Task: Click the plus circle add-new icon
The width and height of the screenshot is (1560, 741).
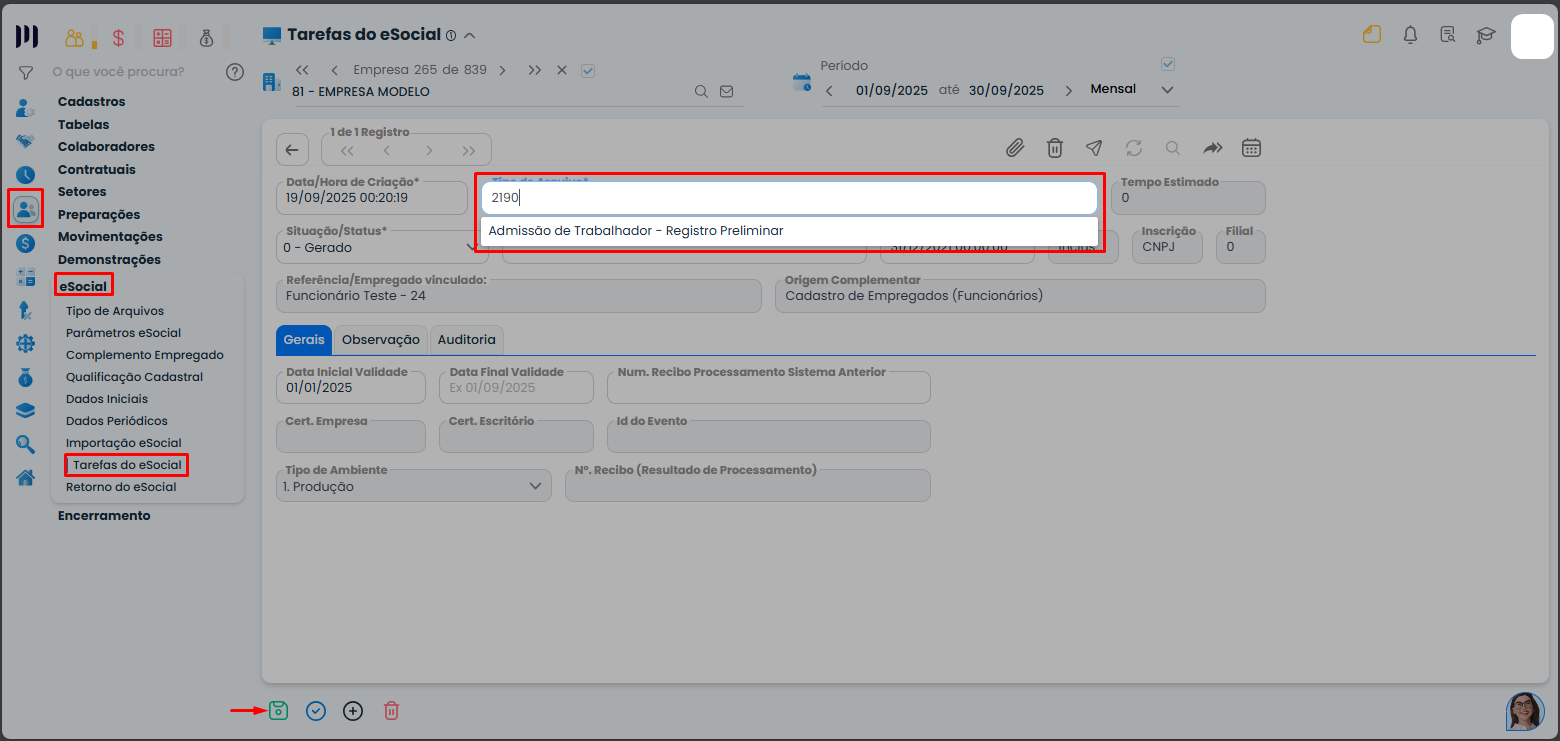Action: click(x=353, y=711)
